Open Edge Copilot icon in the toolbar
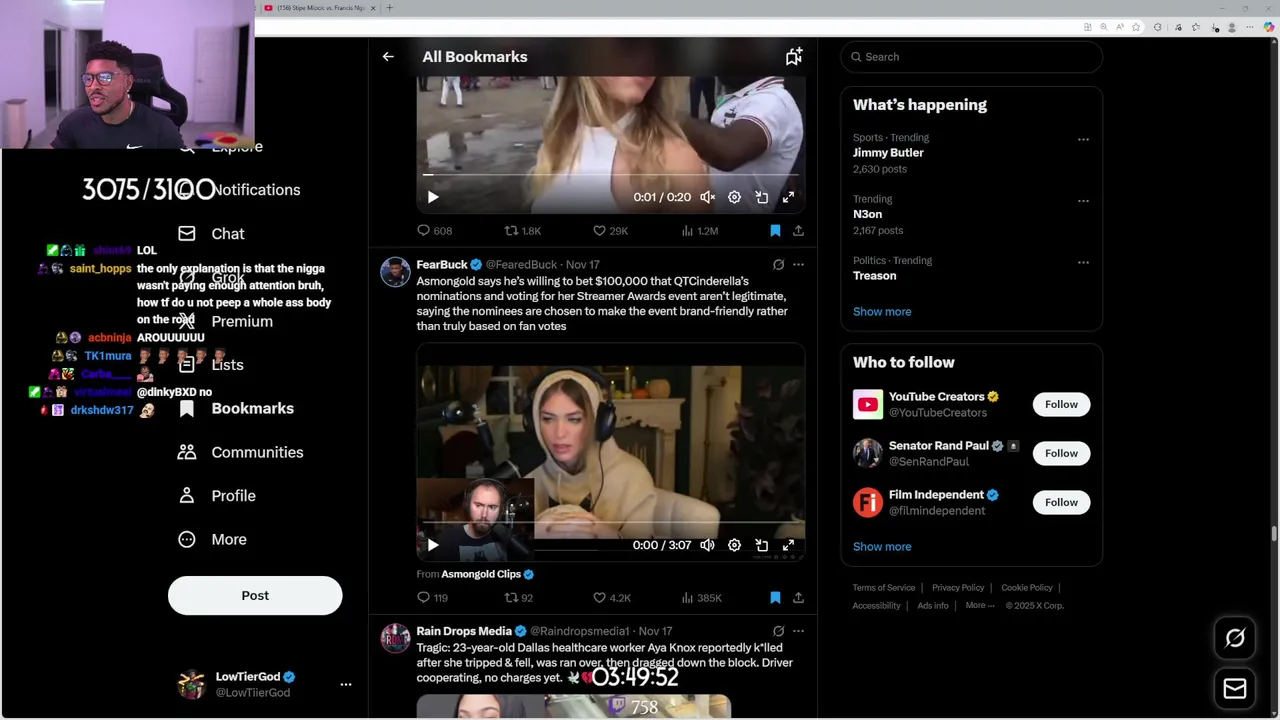Viewport: 1280px width, 720px height. tap(1270, 27)
